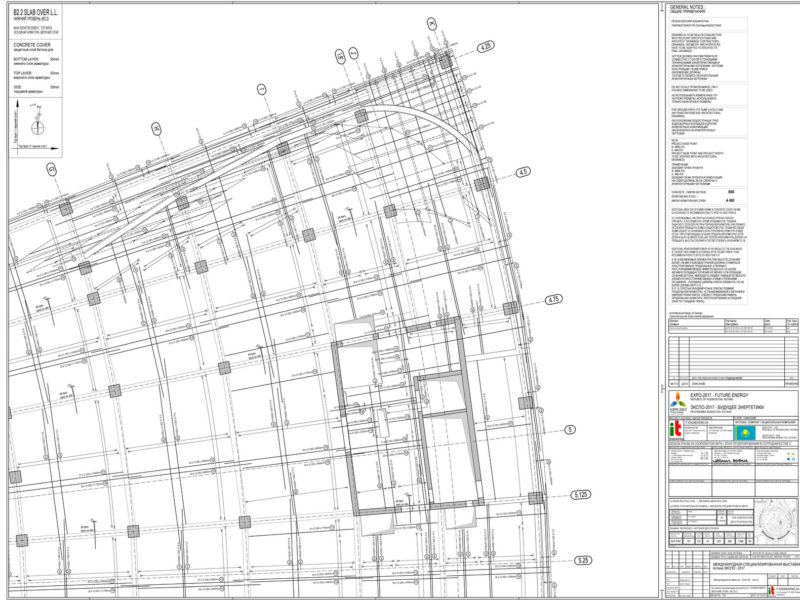This screenshot has width=800, height=600.
Task: Click grid line bubble "4.25"
Action: click(x=486, y=46)
